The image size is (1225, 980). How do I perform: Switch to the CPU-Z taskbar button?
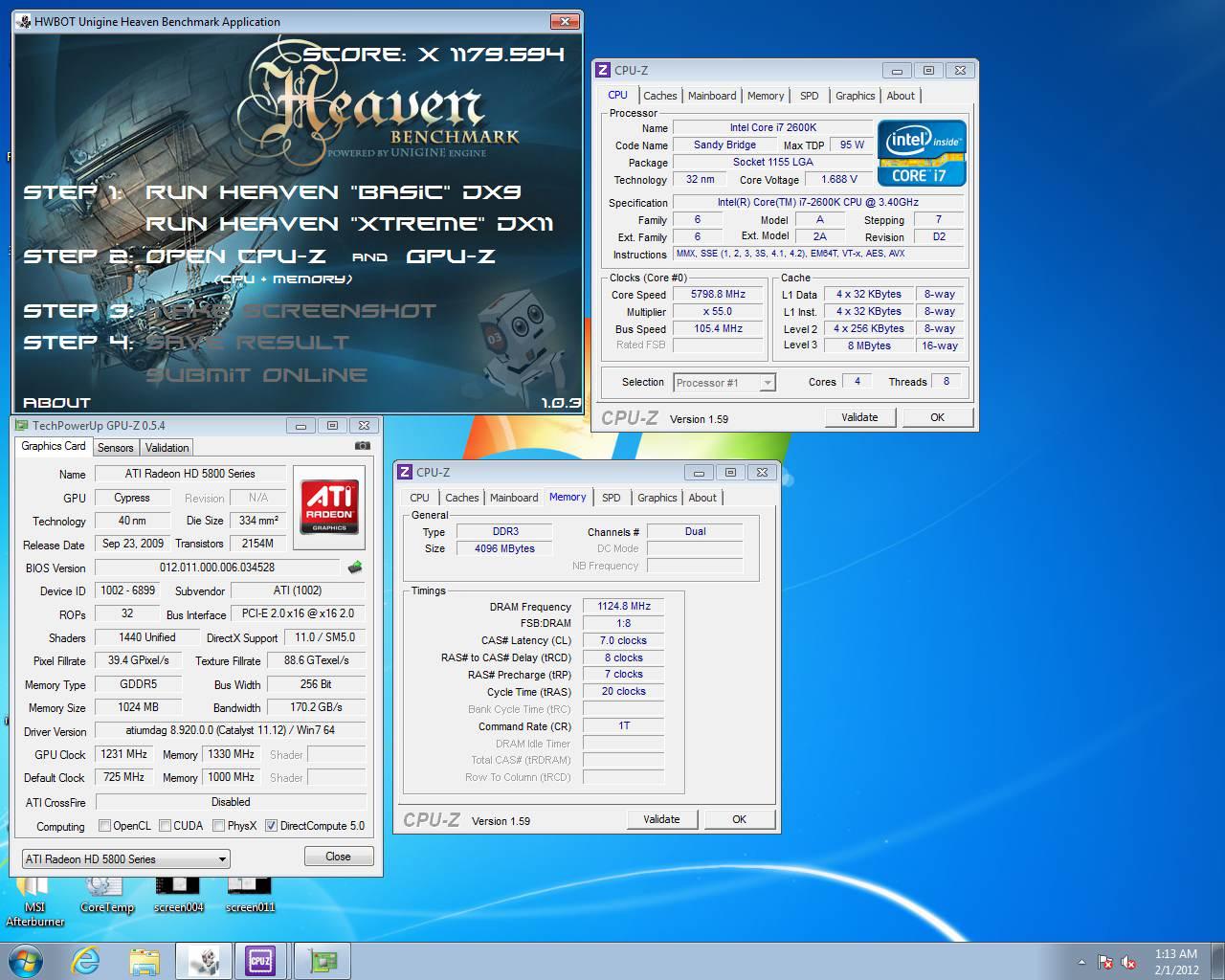click(260, 960)
